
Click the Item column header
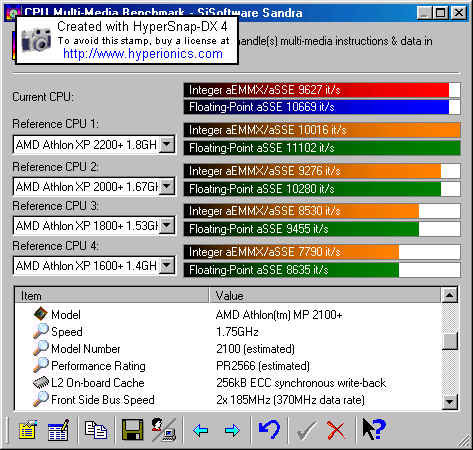tap(112, 295)
